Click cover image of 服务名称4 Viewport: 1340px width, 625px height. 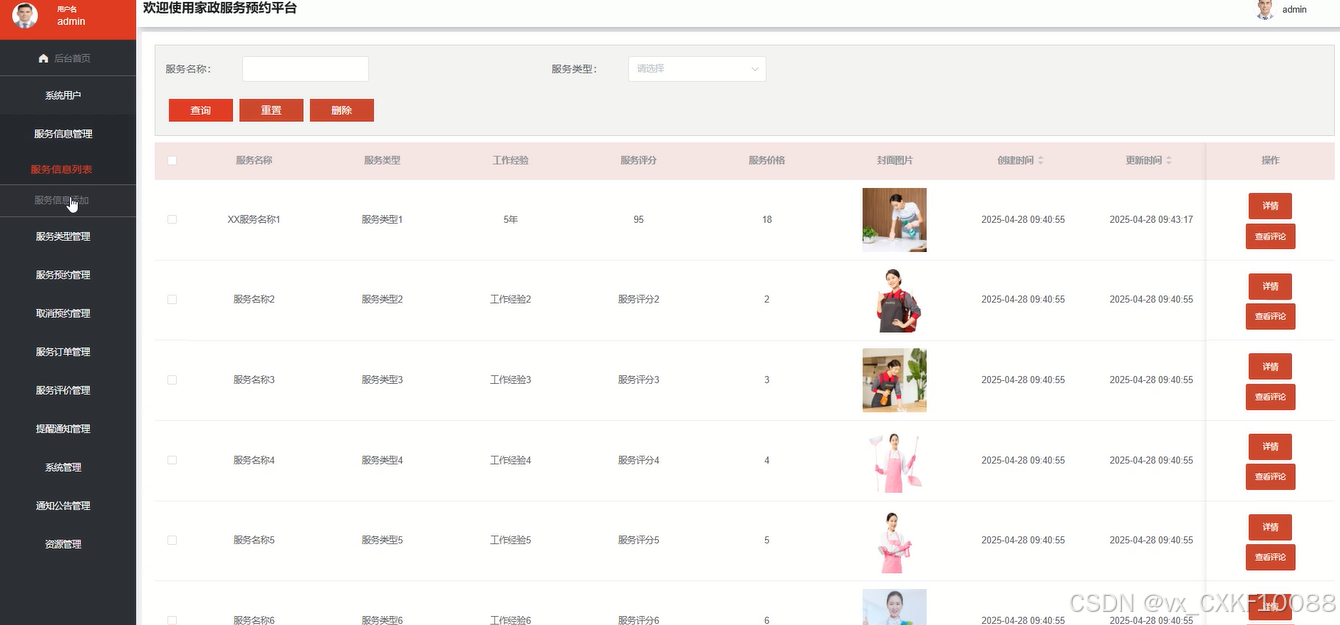pos(894,461)
